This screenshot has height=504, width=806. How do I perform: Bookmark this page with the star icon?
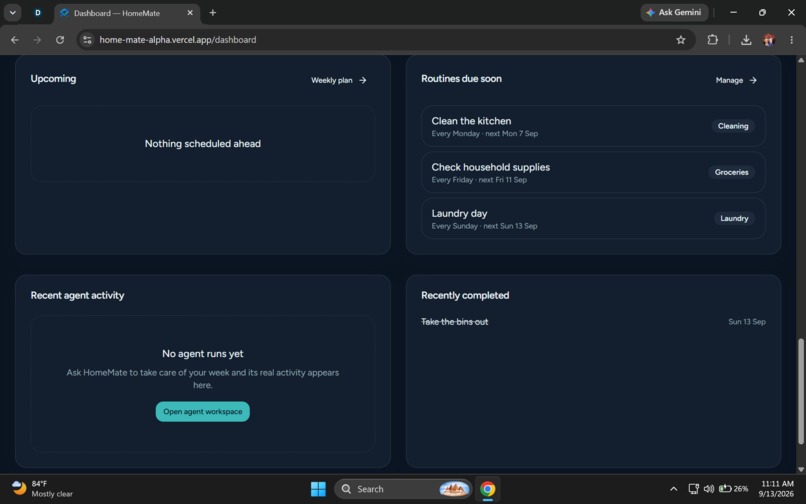(x=681, y=40)
